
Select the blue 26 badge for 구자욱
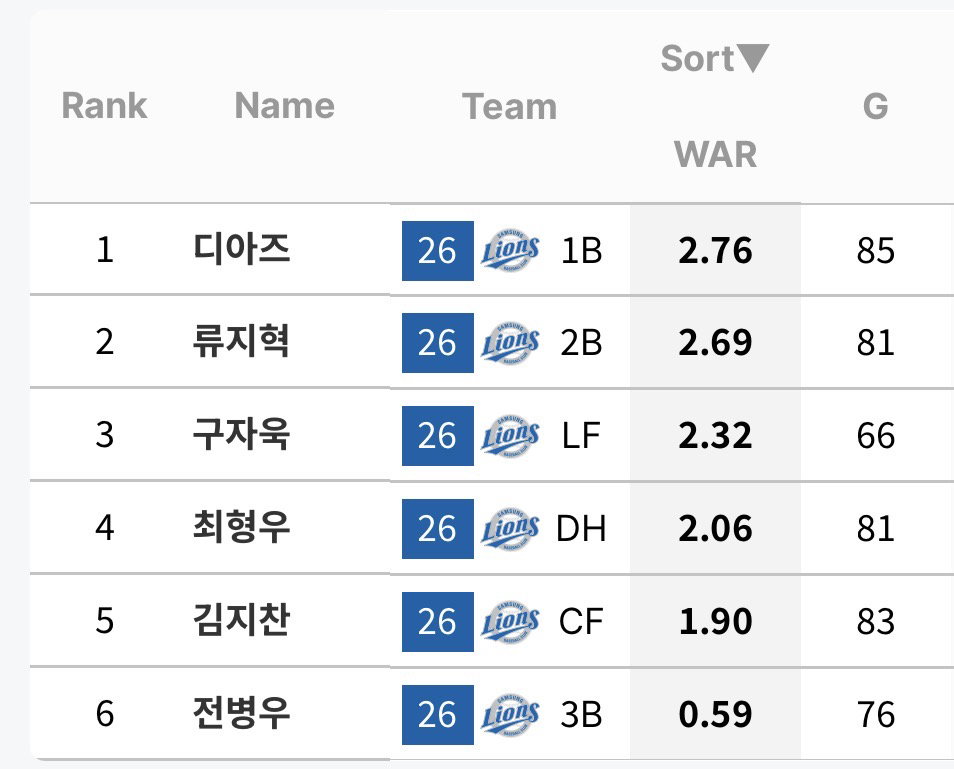(x=437, y=436)
